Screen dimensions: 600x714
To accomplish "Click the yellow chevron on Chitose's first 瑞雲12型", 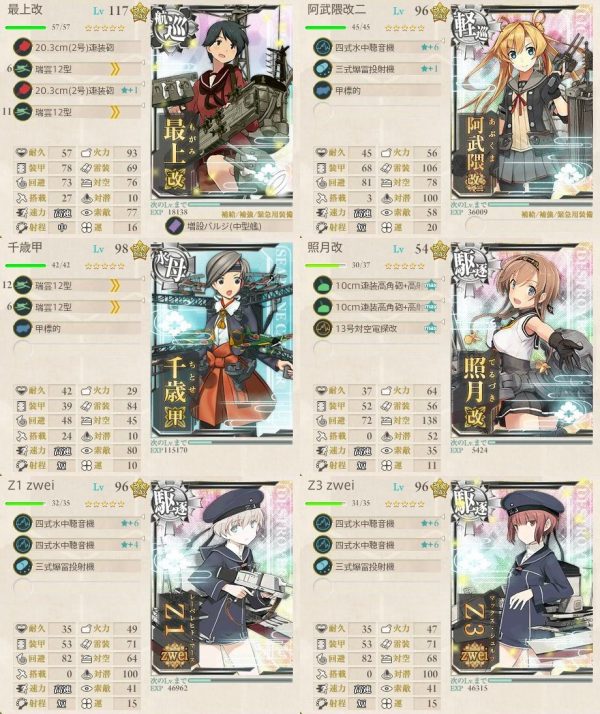I will 115,286.
